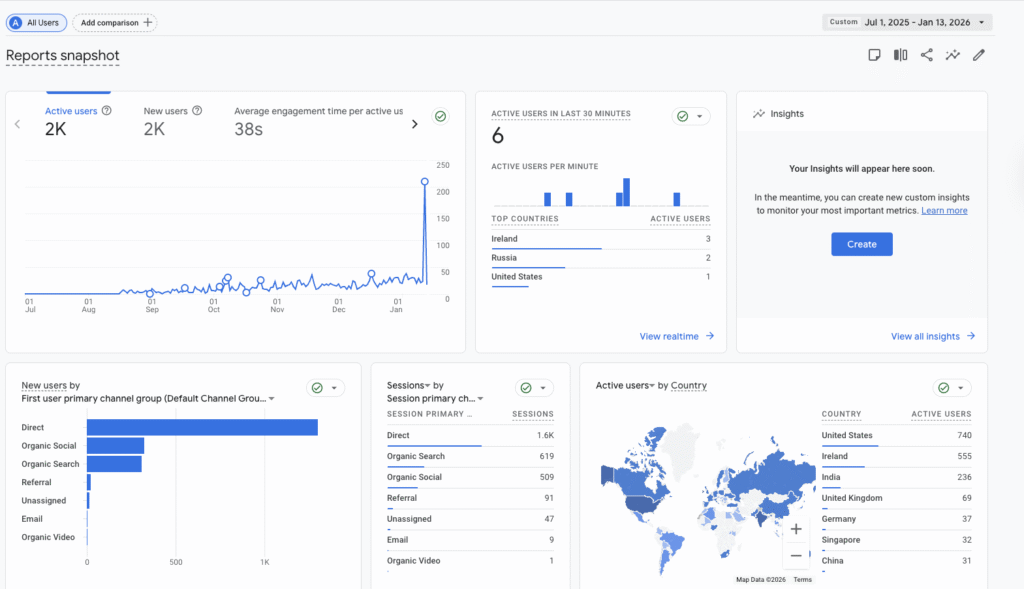Zoom in on the country map
1024x589 pixels.
click(796, 529)
